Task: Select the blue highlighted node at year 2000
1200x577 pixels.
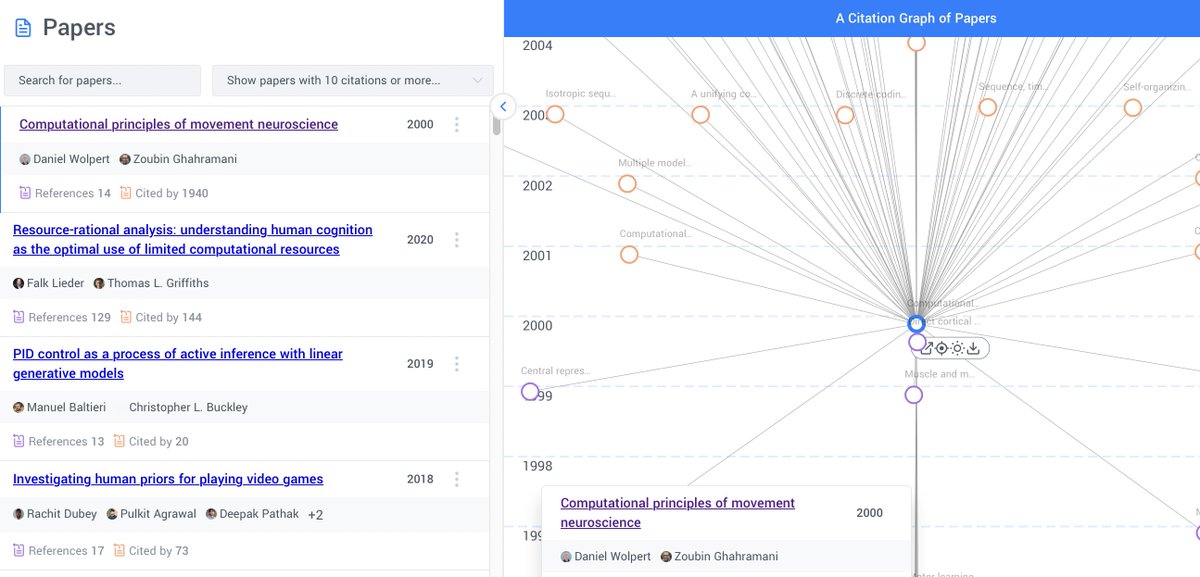Action: coord(916,324)
